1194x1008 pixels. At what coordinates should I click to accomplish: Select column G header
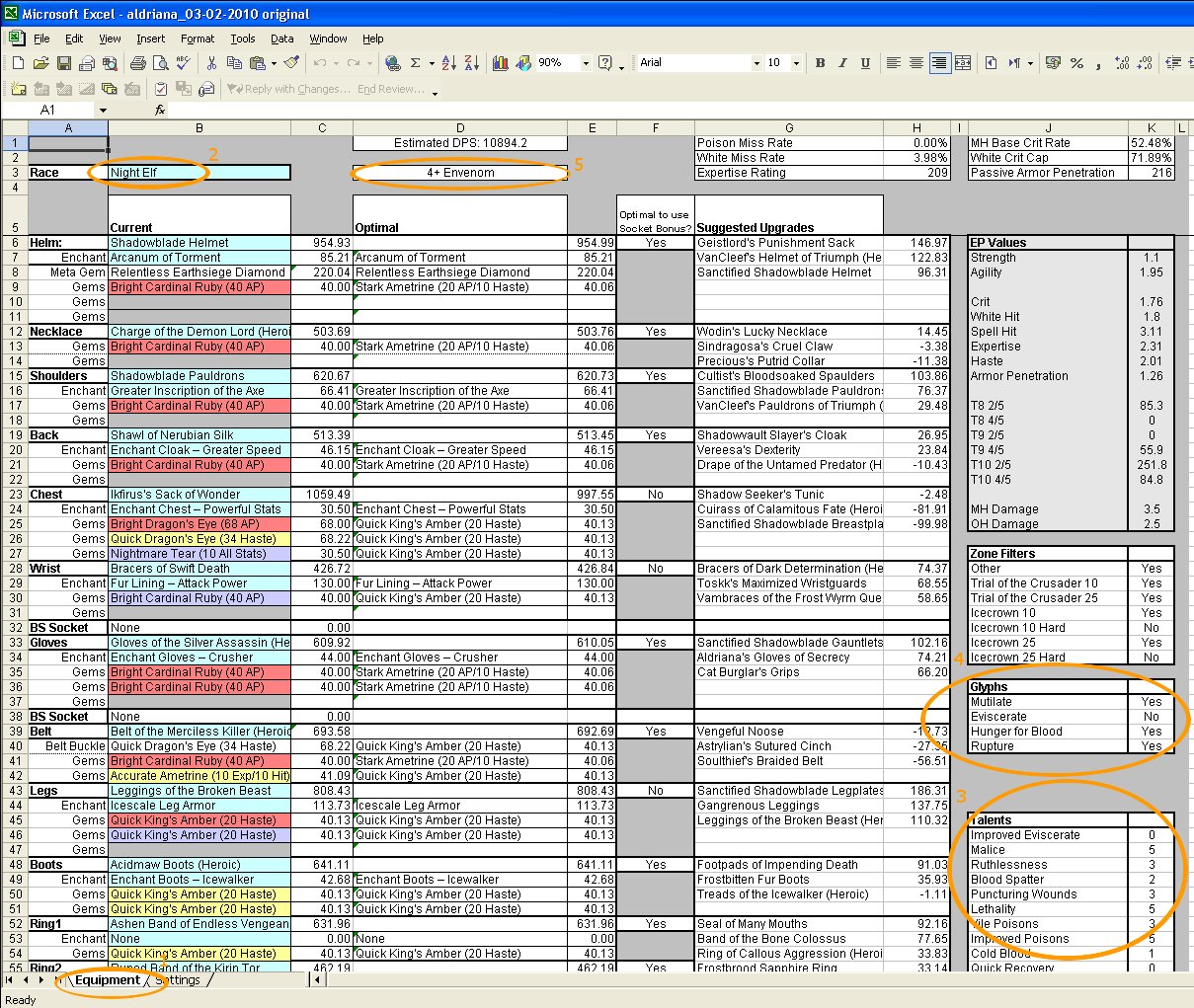click(789, 128)
